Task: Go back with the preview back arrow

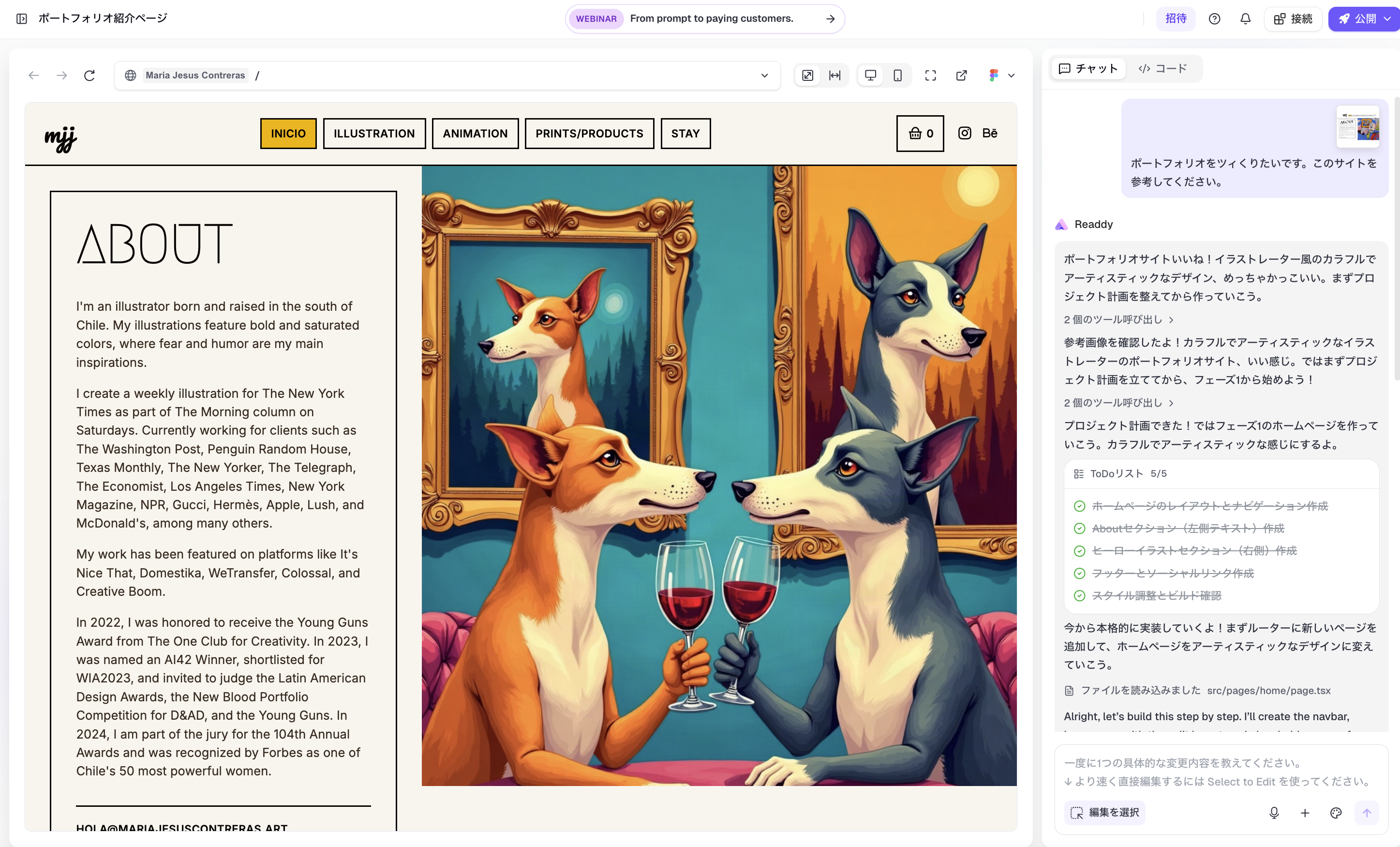Action: coord(33,75)
